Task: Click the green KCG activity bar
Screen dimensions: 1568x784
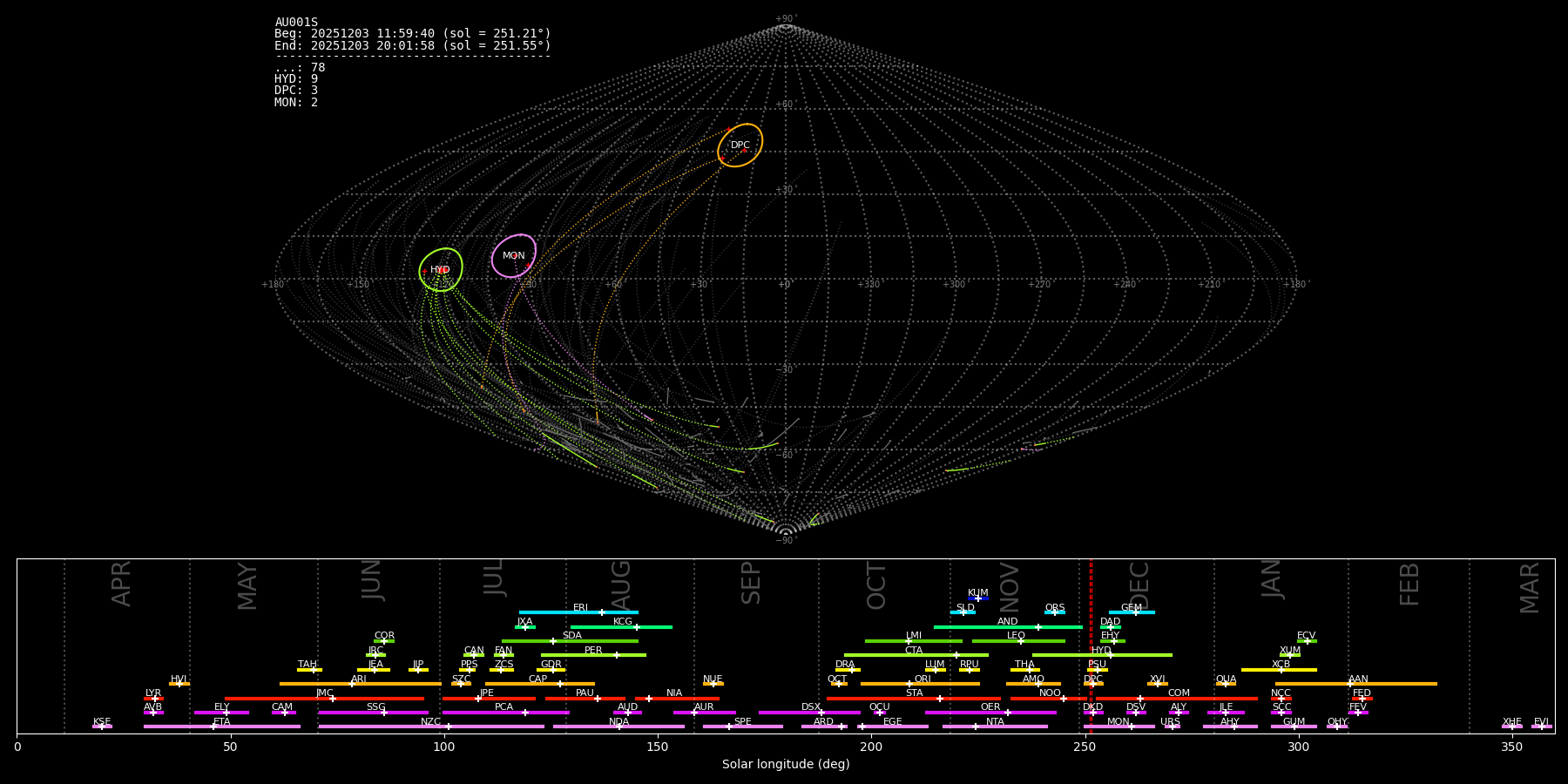Action: [621, 626]
